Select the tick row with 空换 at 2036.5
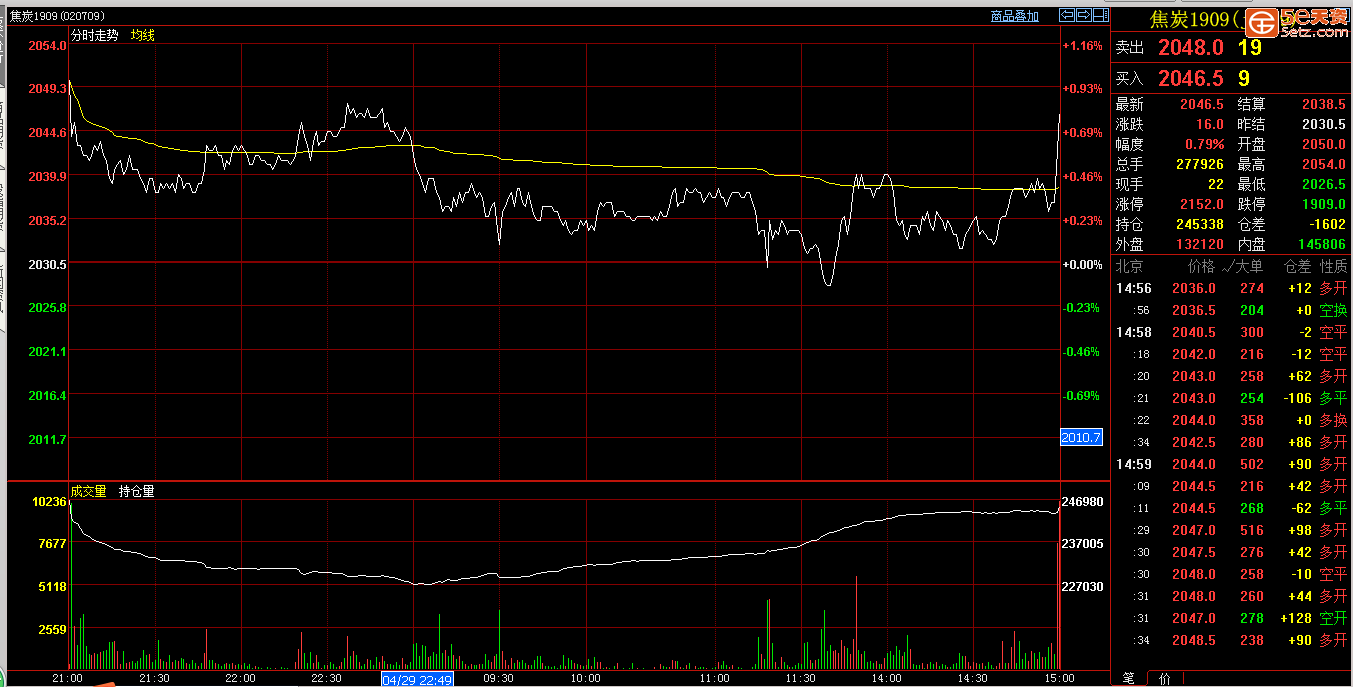This screenshot has height=687, width=1353. pyautogui.click(x=1232, y=310)
